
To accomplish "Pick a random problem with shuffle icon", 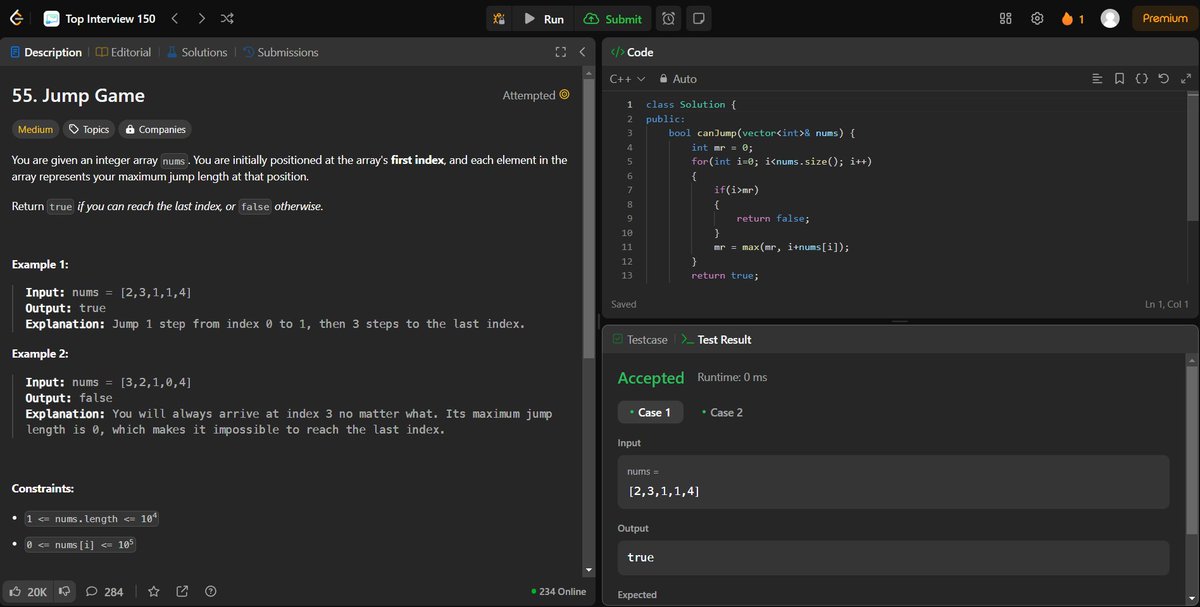I will [227, 19].
